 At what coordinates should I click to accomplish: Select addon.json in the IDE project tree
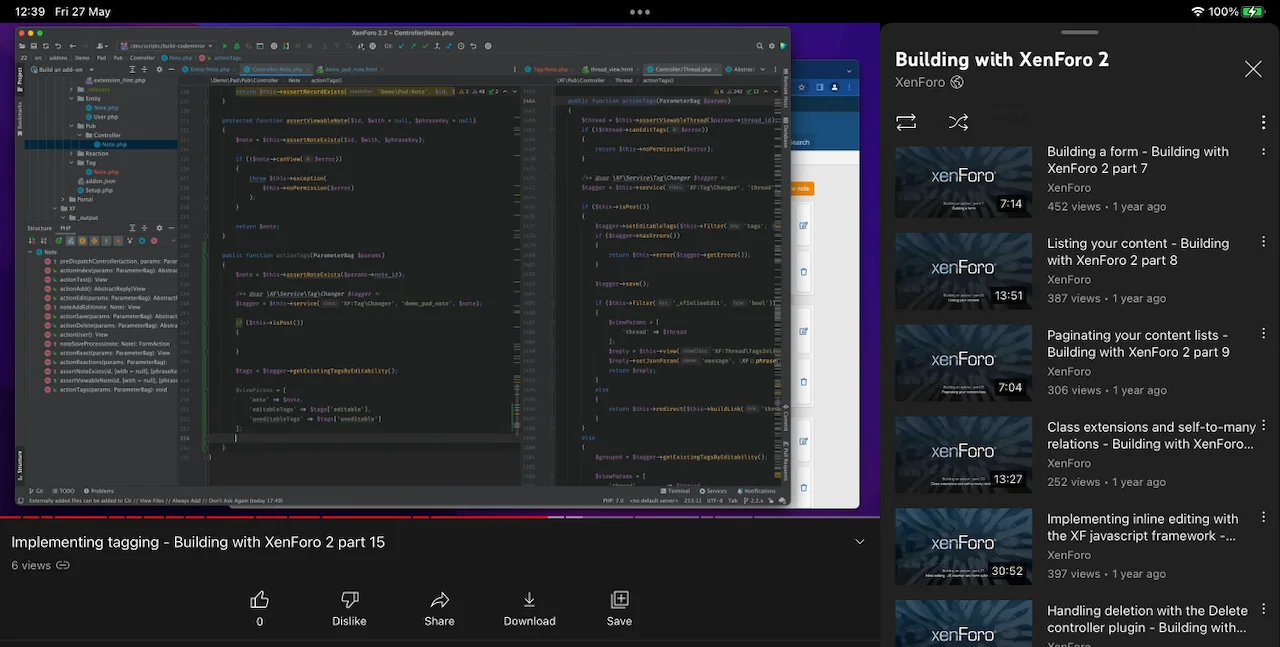97,181
